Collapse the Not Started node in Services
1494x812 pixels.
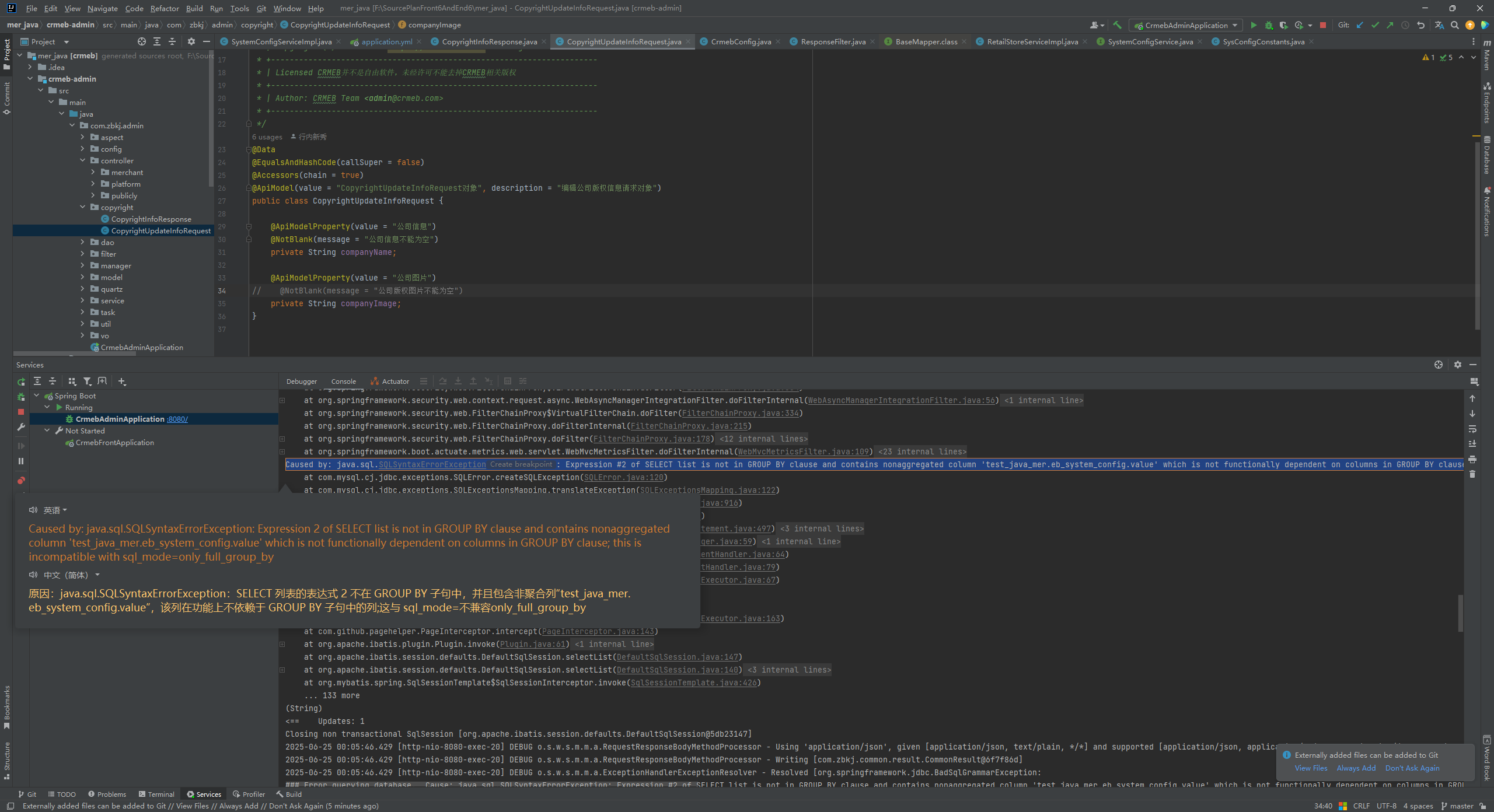pos(47,430)
